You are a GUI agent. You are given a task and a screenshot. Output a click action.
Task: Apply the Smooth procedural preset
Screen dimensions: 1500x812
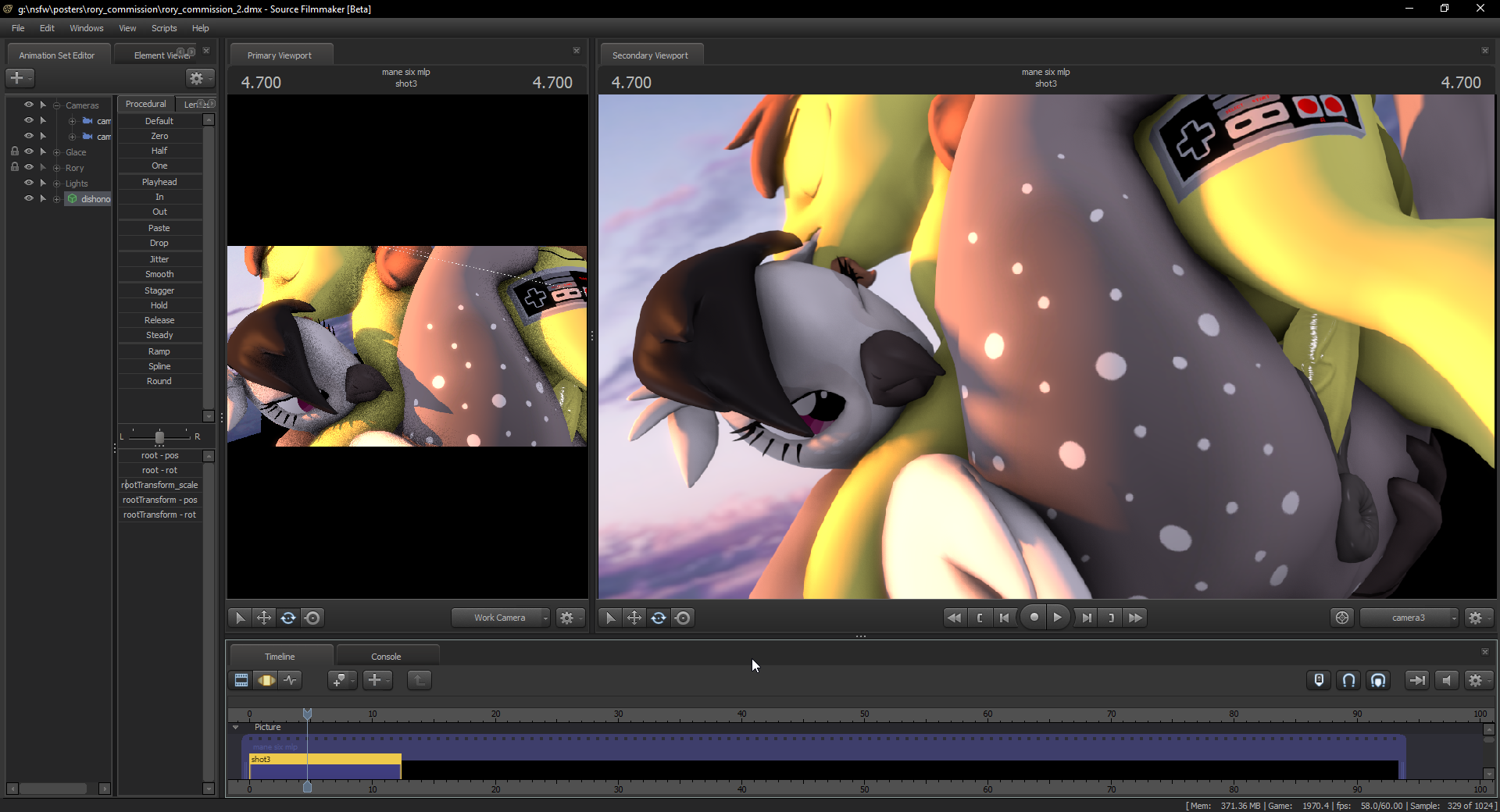tap(159, 274)
